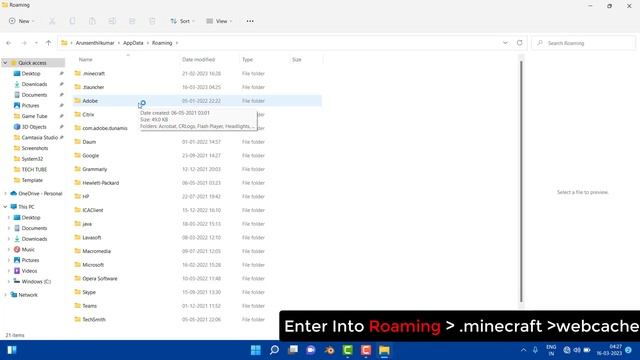Screen dimensions: 640x360
Task: Select the Google folder
Action: 91,156
